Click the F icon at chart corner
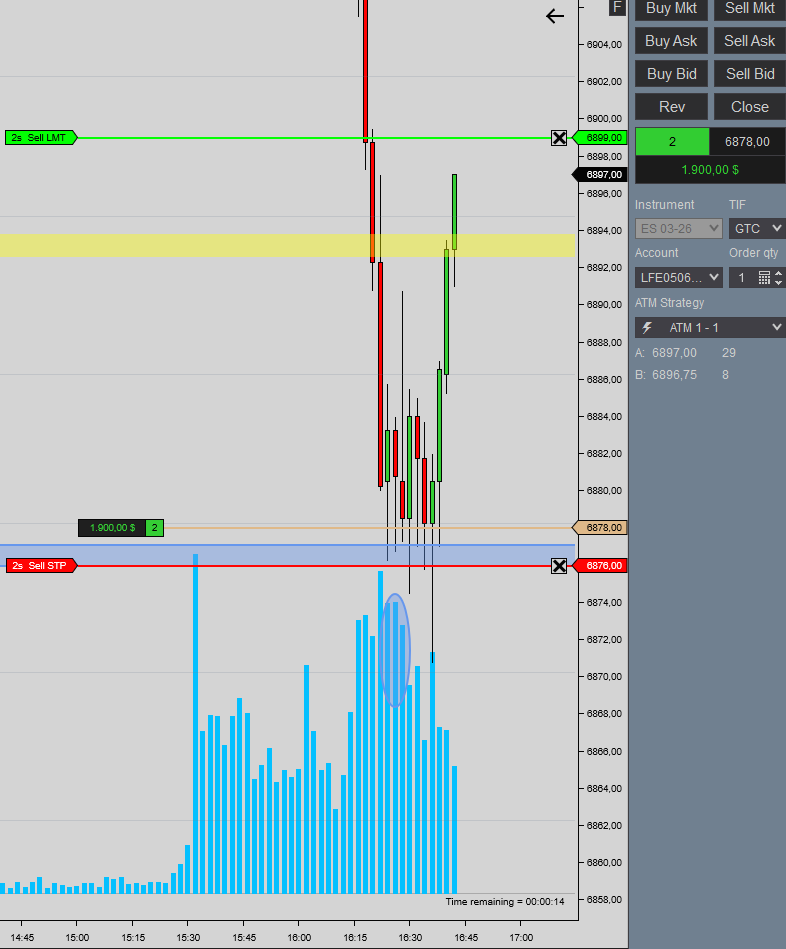This screenshot has height=949, width=786. [x=617, y=7]
